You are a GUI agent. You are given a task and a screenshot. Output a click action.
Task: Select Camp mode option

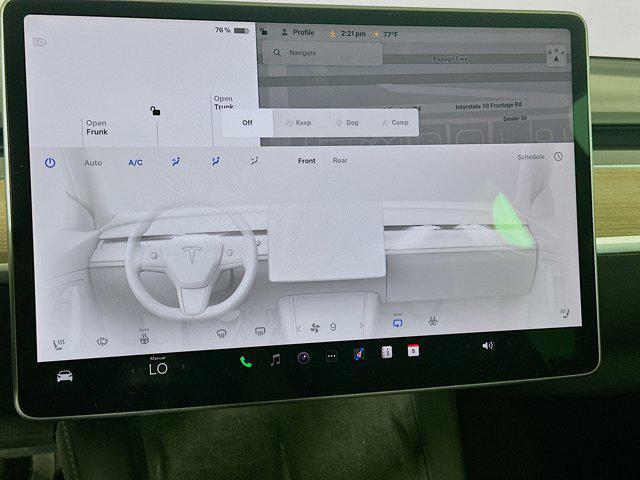click(x=395, y=122)
